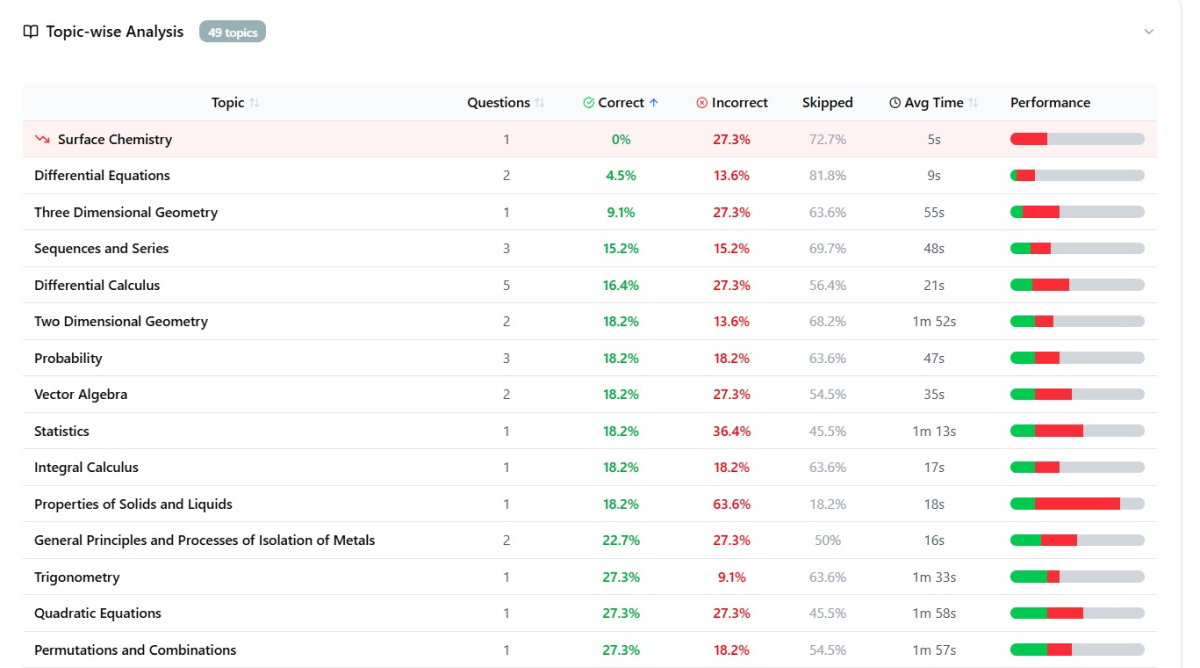Screen dimensions: 1200x668
Task: Click the "0%" correct value for Surface Chemistry
Action: coord(621,139)
